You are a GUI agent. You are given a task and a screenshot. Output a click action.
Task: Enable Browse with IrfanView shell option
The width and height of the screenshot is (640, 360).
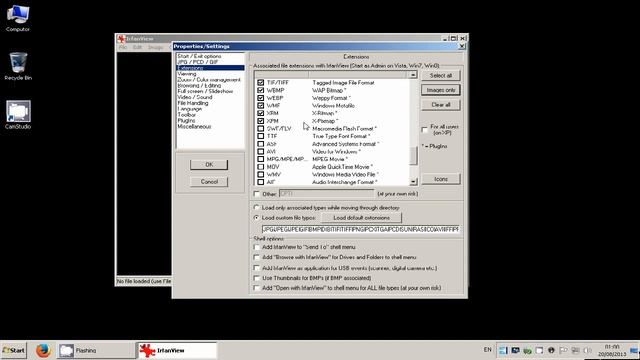click(x=257, y=257)
